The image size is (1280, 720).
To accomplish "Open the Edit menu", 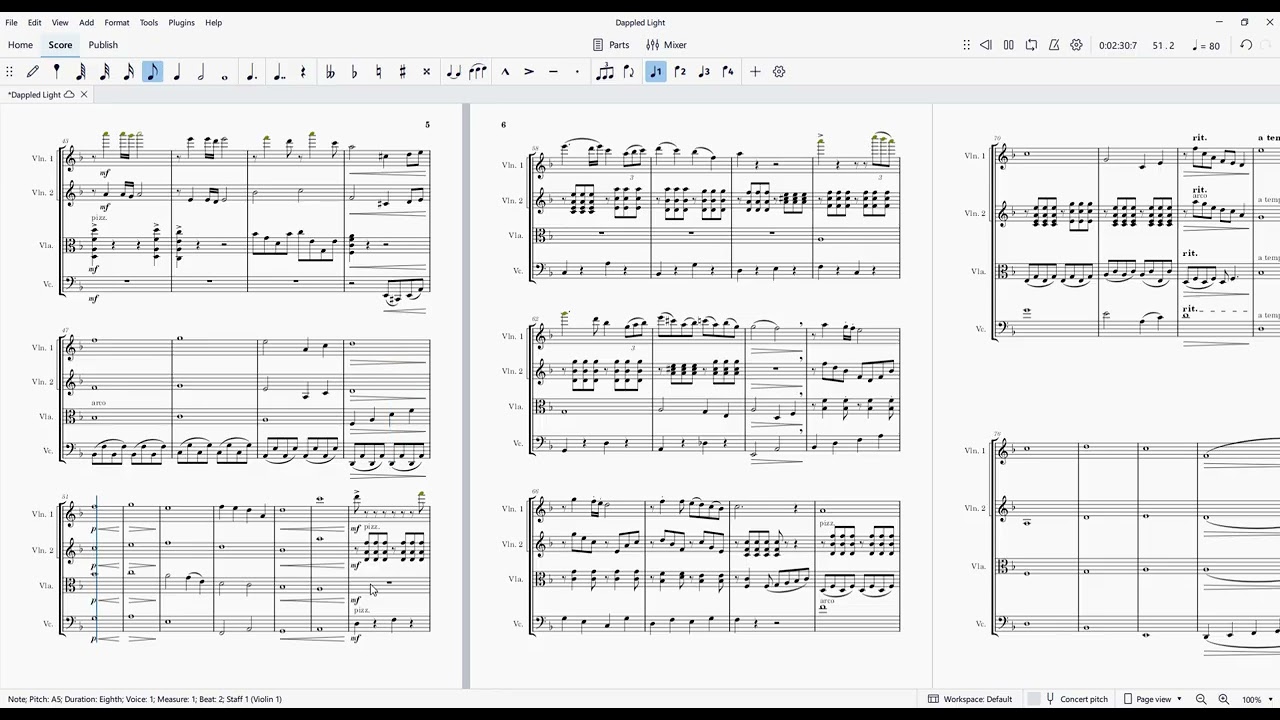I will (x=35, y=22).
